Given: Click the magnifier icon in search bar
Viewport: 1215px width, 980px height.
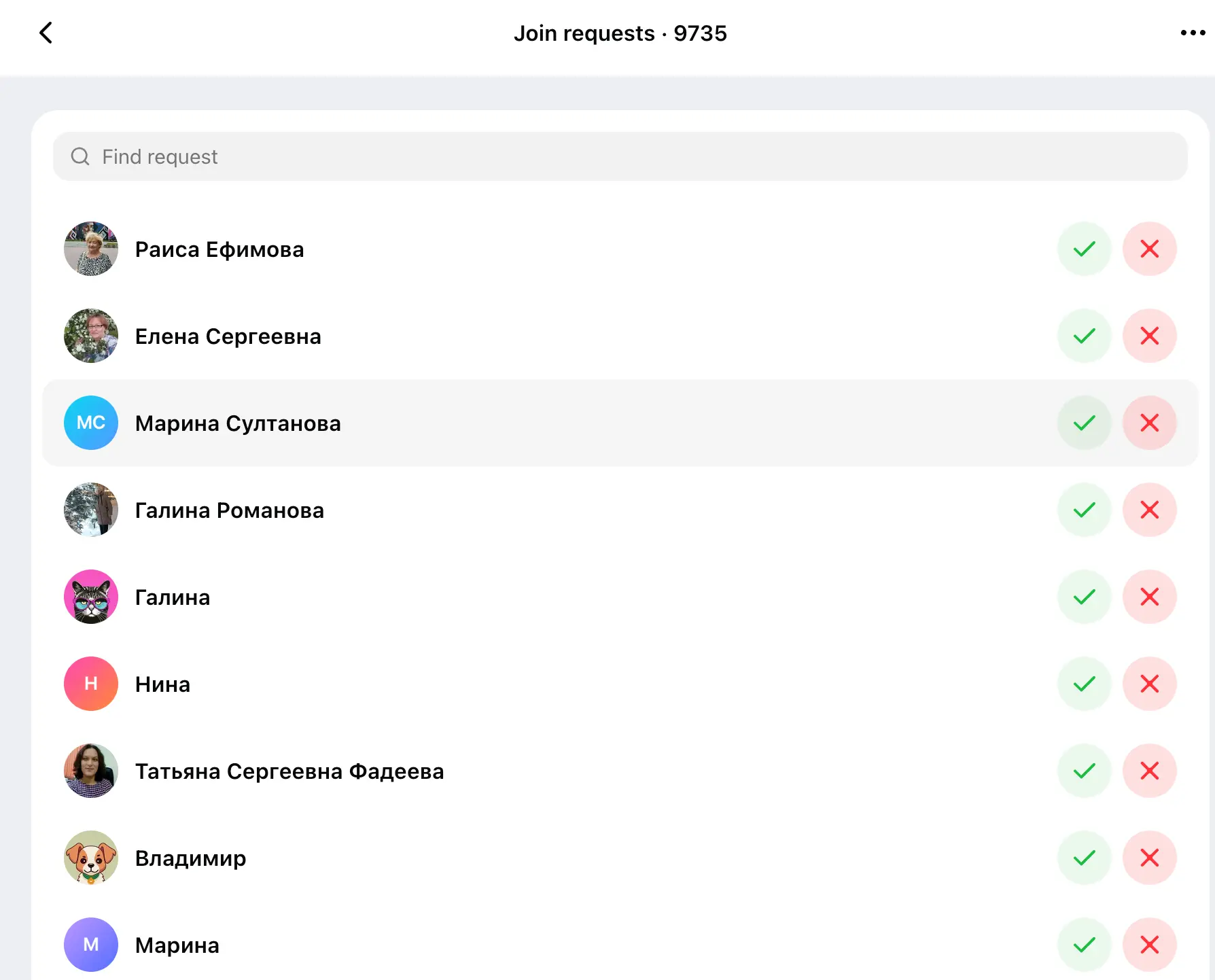Looking at the screenshot, I should click(80, 156).
